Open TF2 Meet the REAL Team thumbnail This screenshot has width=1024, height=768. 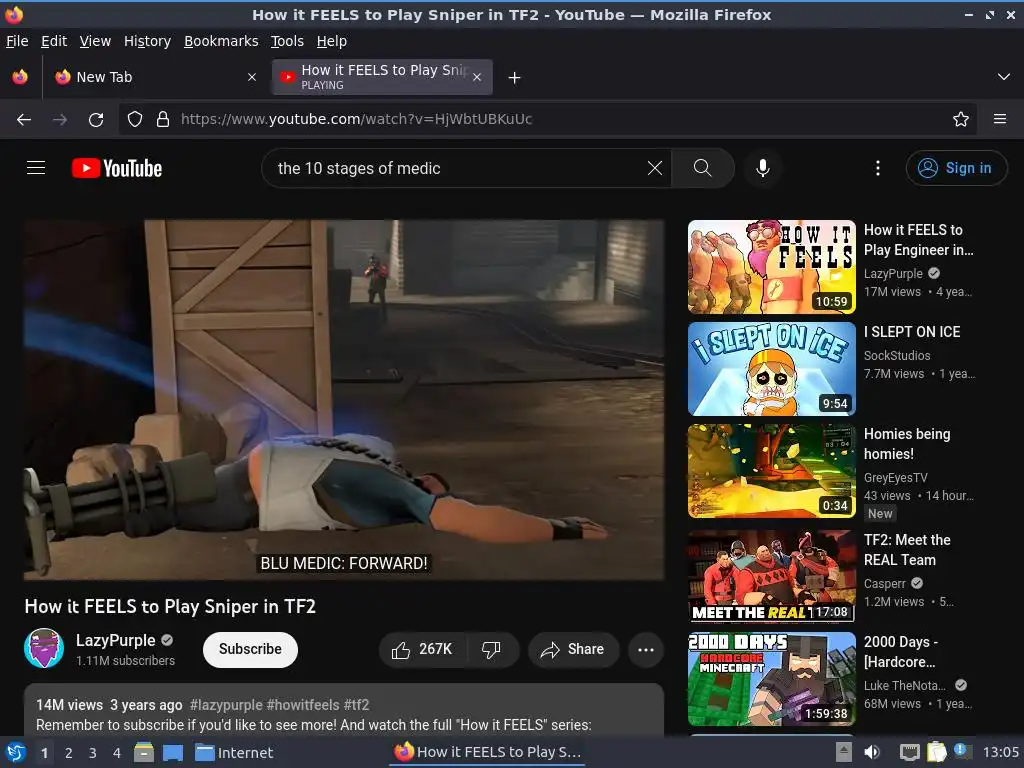point(771,575)
